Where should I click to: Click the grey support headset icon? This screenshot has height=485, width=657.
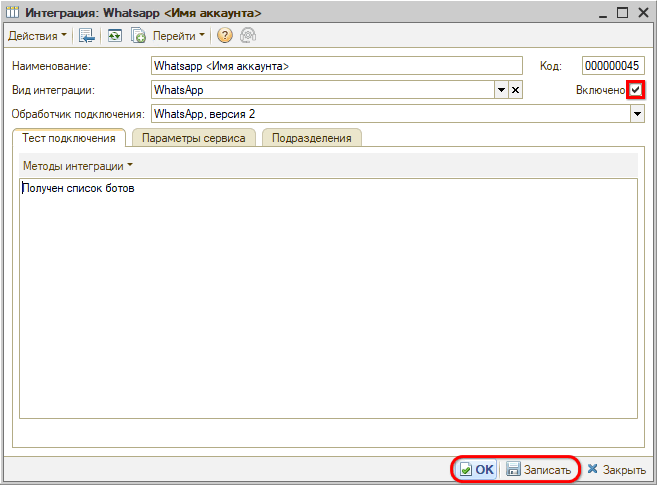click(247, 36)
